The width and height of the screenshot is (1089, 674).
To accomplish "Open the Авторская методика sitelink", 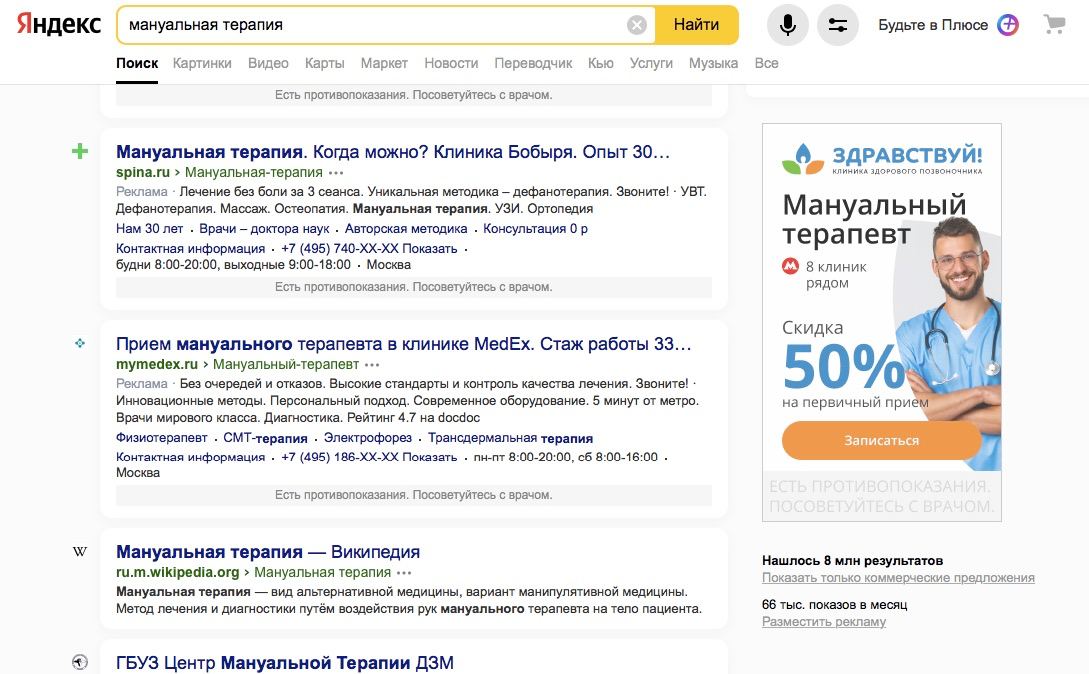I will click(406, 229).
